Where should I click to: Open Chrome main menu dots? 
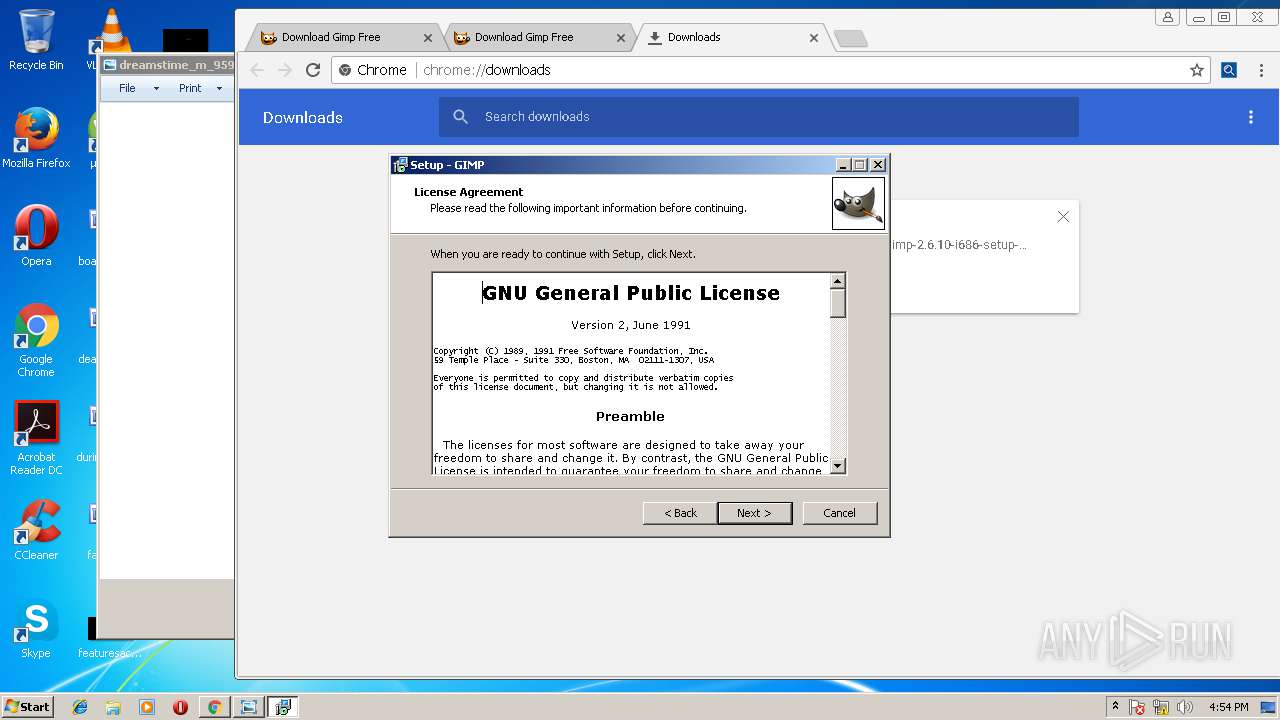click(1260, 70)
